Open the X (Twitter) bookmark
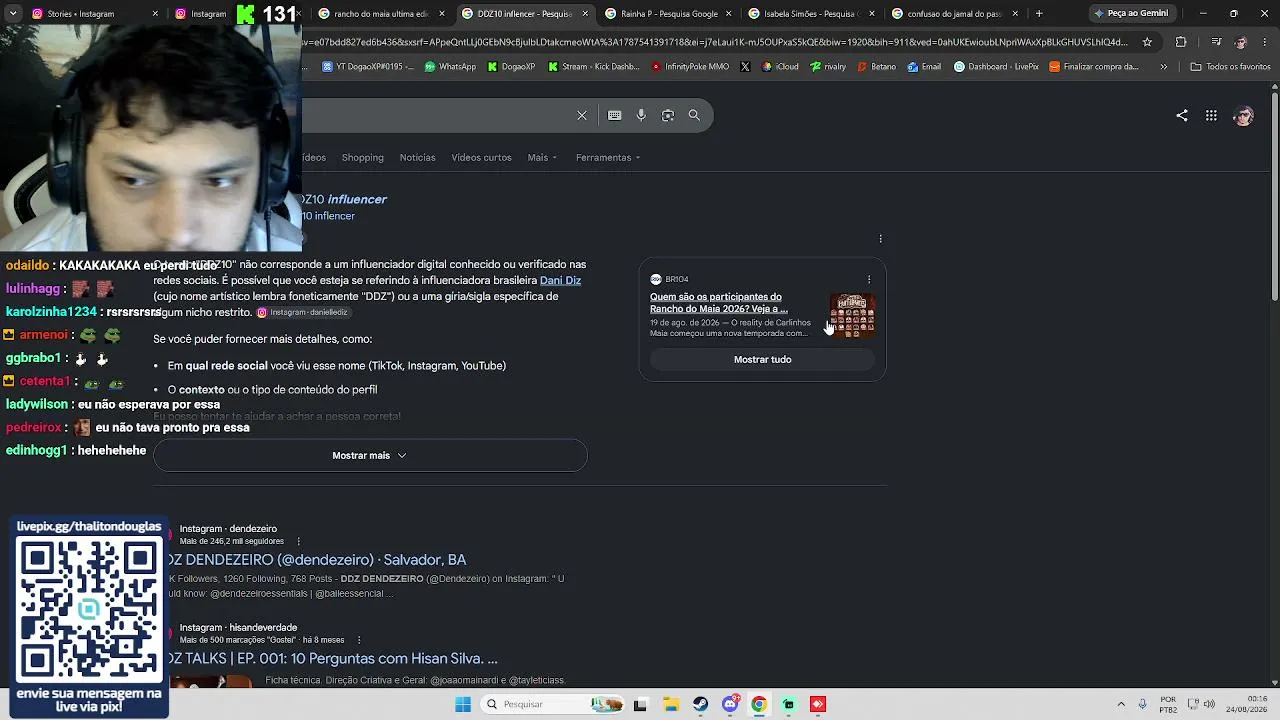Viewport: 1280px width, 720px height. pos(745,67)
